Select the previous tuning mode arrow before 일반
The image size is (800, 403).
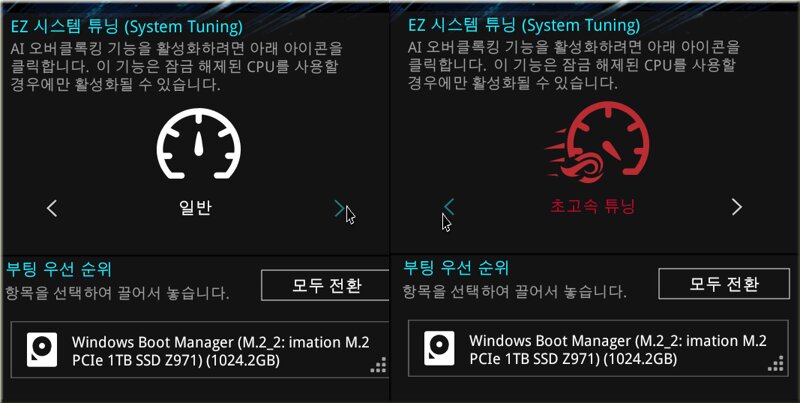click(x=52, y=208)
